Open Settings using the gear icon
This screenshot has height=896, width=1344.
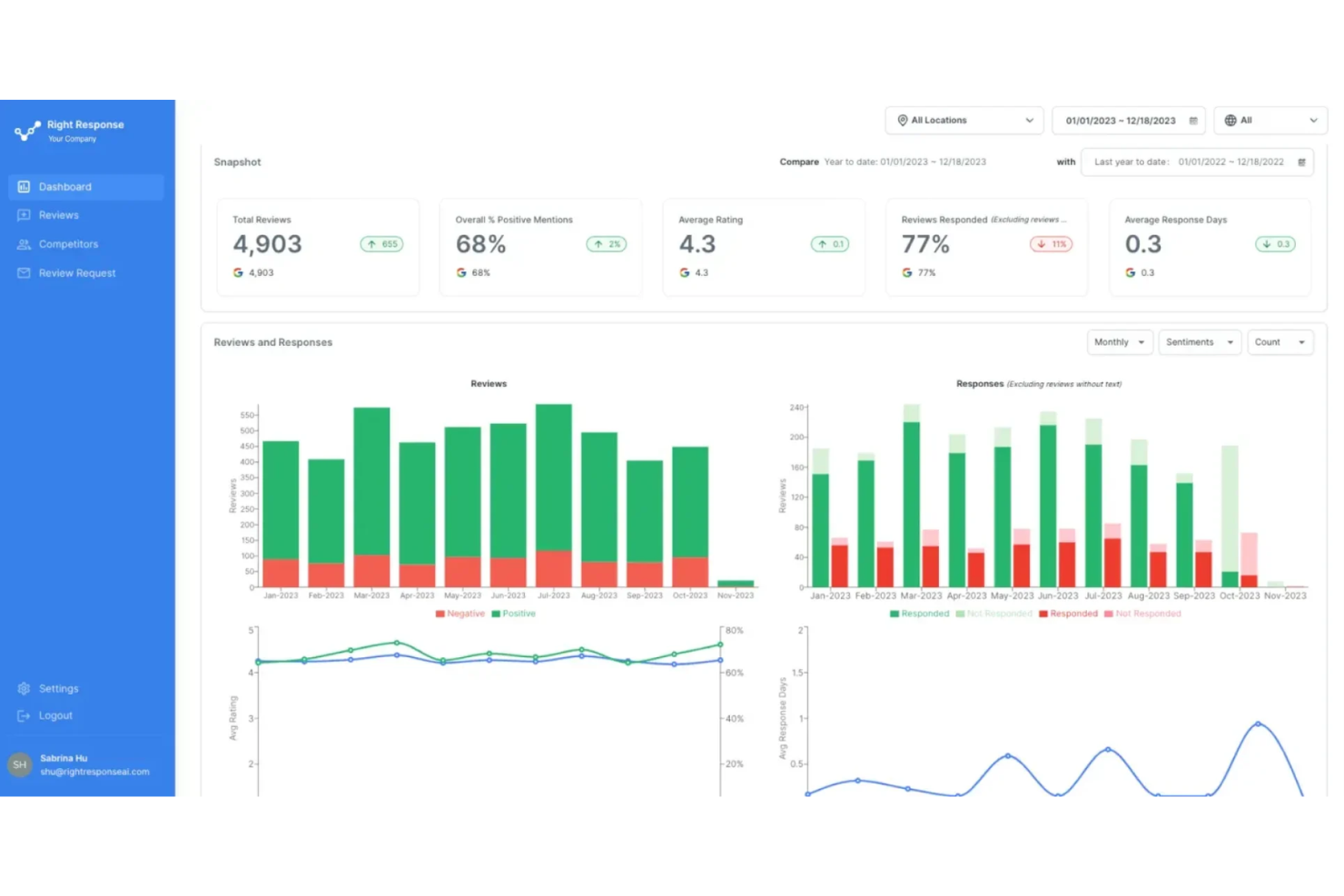tap(23, 688)
